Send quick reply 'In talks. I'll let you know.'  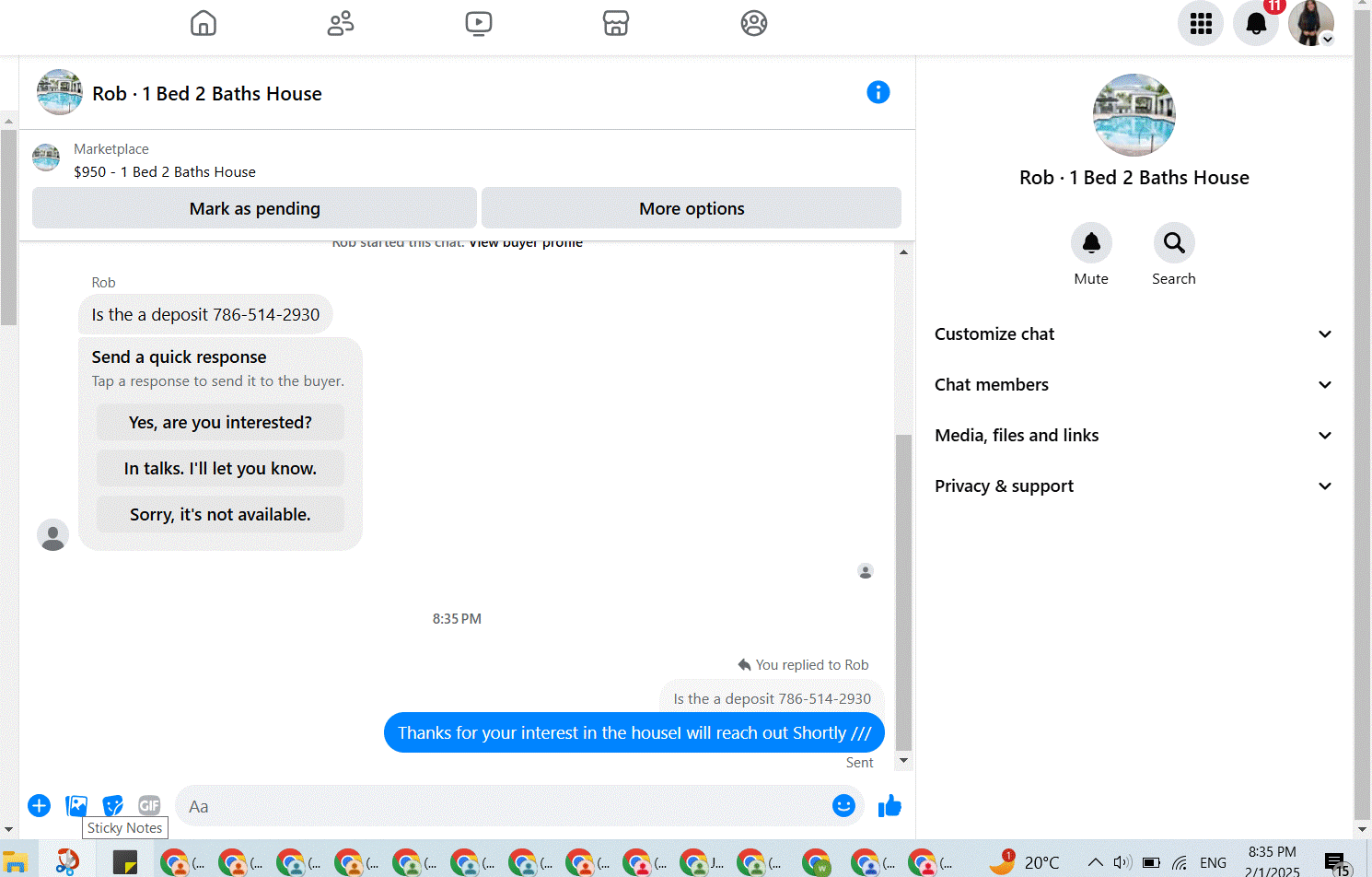[220, 469]
